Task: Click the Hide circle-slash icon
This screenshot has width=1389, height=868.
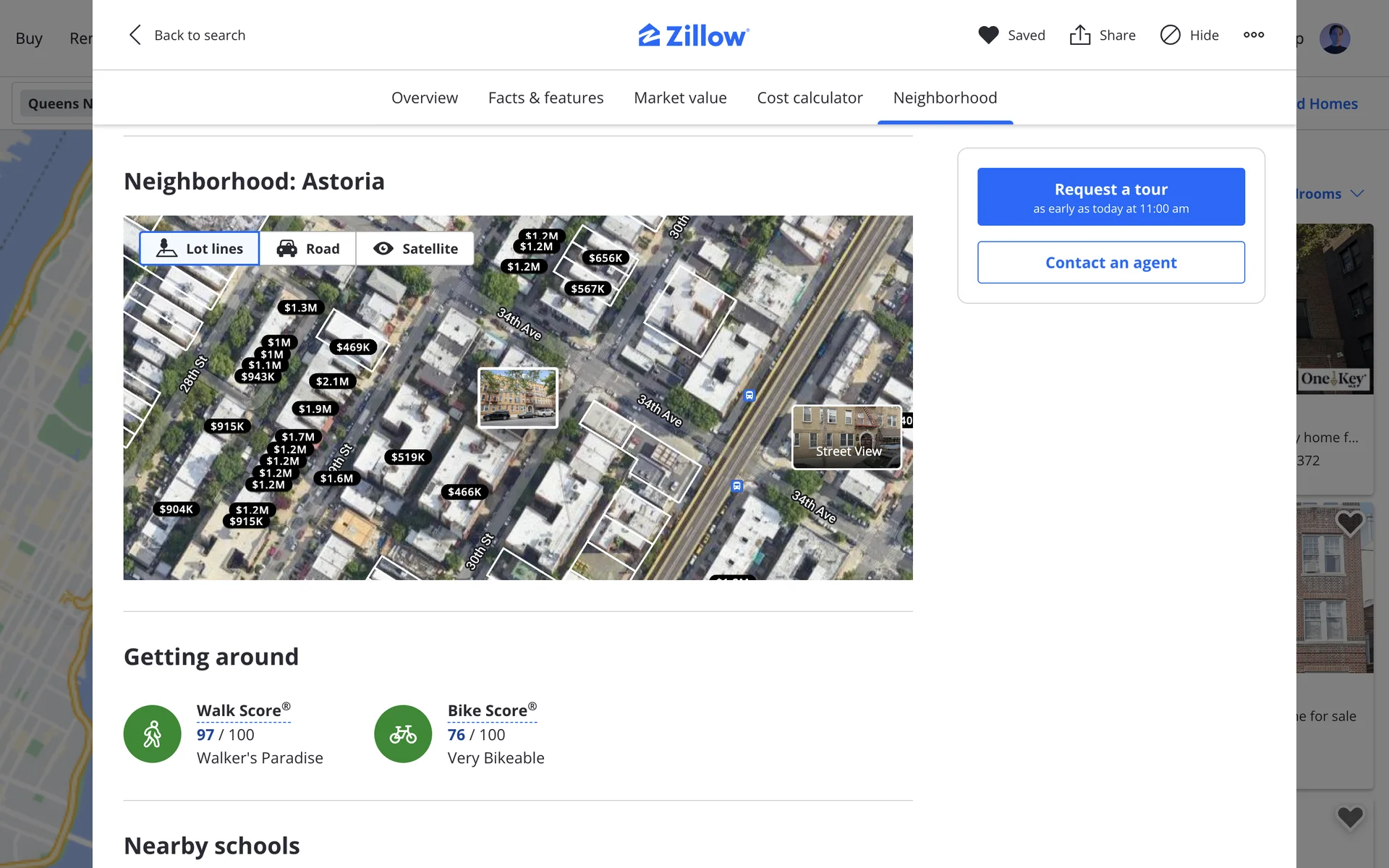Action: point(1170,35)
